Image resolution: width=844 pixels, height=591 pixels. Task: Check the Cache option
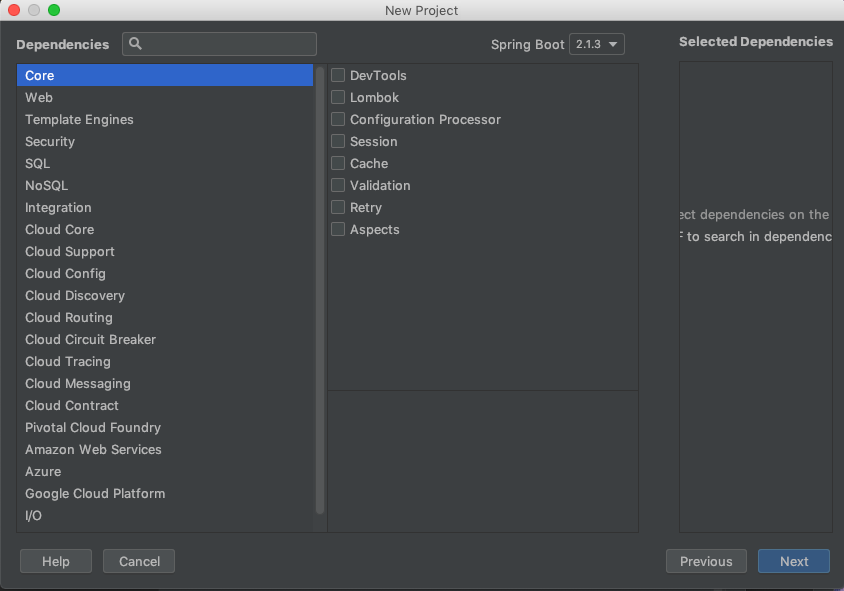point(337,163)
